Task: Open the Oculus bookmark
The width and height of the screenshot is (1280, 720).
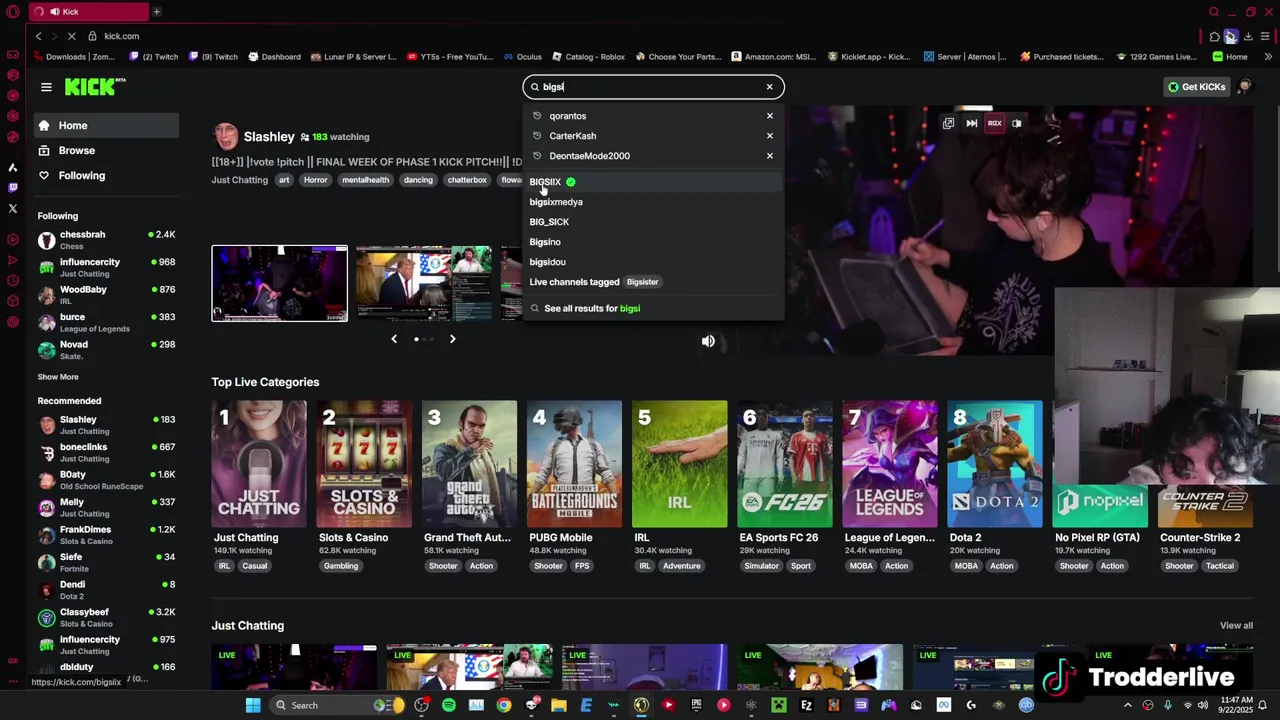Action: 522,57
